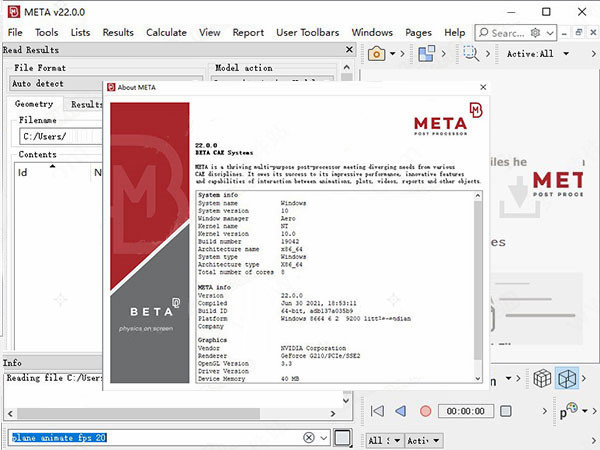Viewport: 600px width, 450px height.
Task: Switch to the Geometry tab
Action: 34,104
